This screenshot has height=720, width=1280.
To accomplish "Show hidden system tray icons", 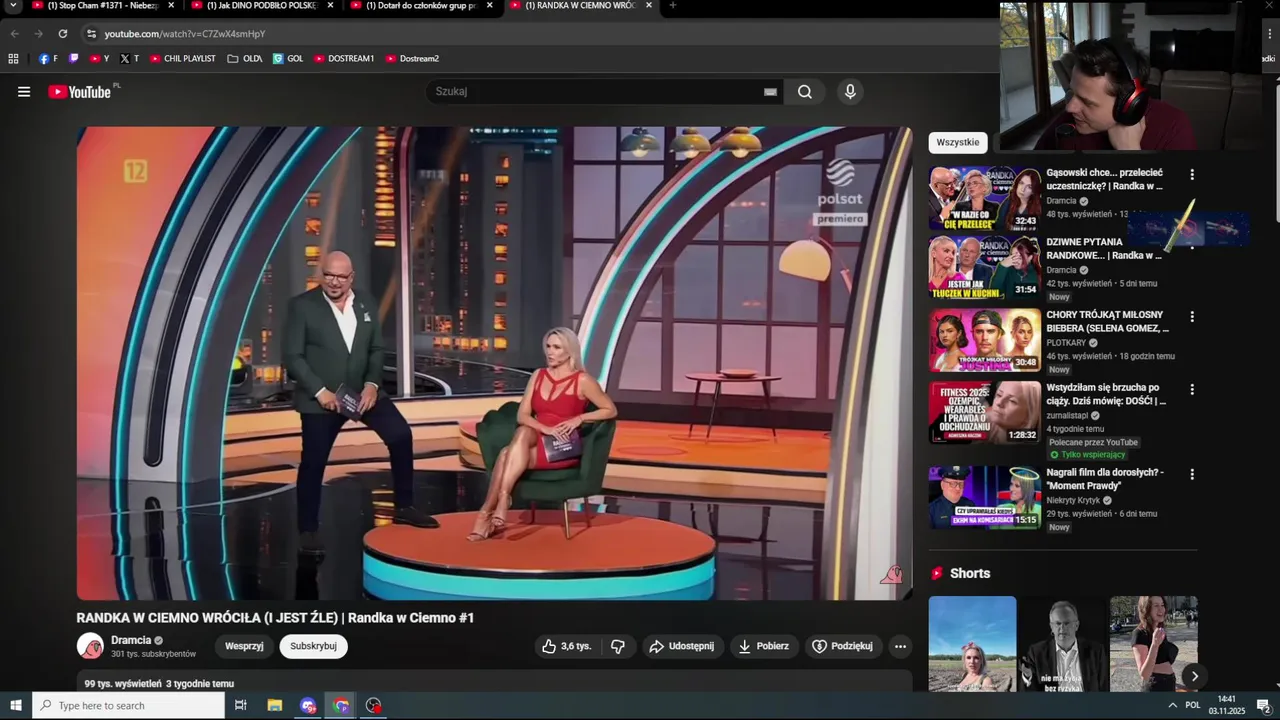I will pos(1172,706).
